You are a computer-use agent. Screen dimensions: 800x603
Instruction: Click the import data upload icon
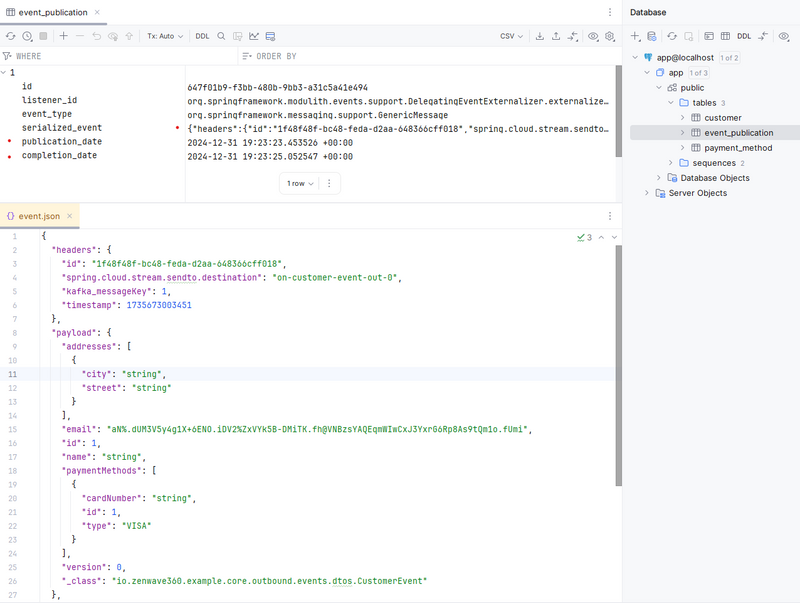[556, 36]
